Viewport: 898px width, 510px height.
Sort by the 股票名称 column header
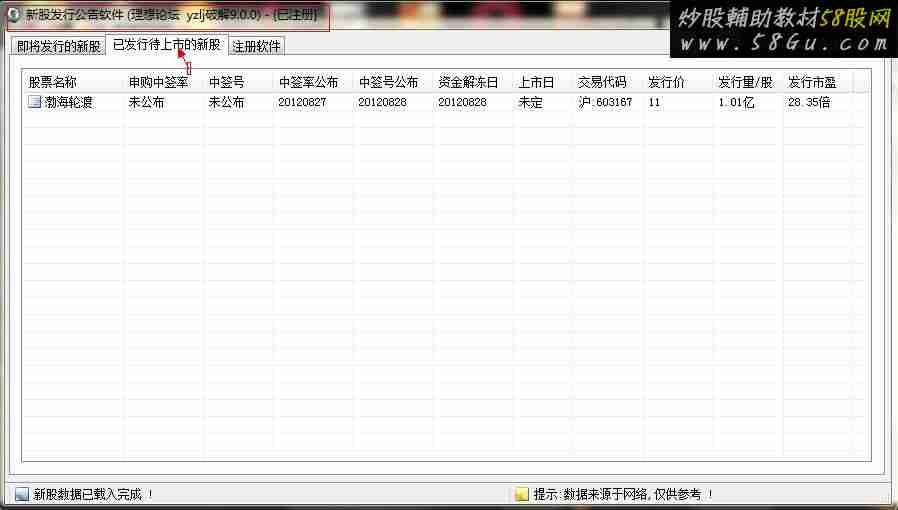click(53, 82)
